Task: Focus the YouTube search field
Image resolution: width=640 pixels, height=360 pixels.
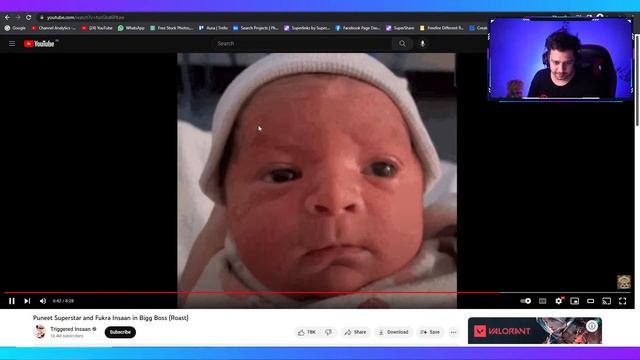Action: pyautogui.click(x=302, y=43)
